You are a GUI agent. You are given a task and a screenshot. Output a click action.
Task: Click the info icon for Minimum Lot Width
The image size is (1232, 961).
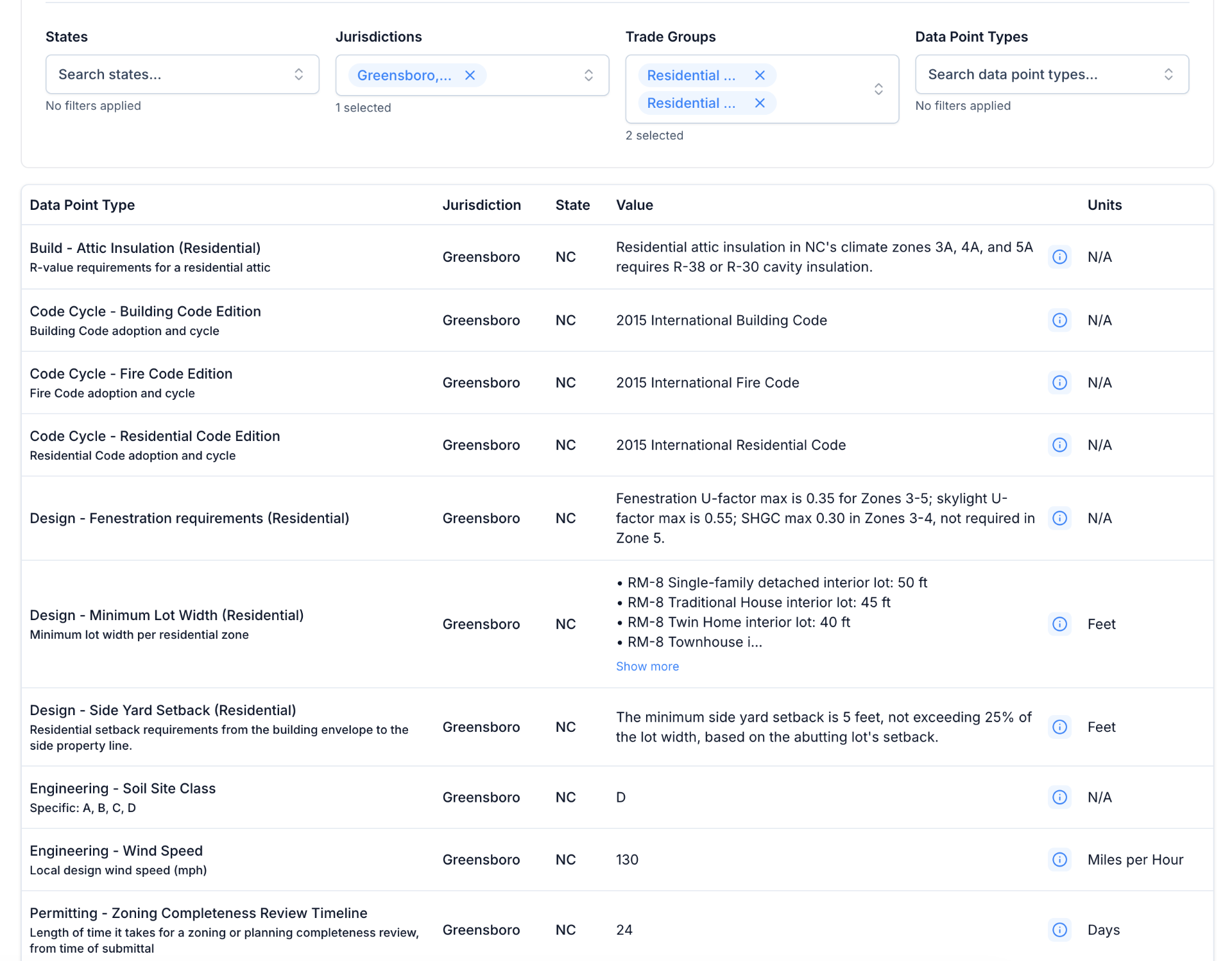coord(1059,623)
